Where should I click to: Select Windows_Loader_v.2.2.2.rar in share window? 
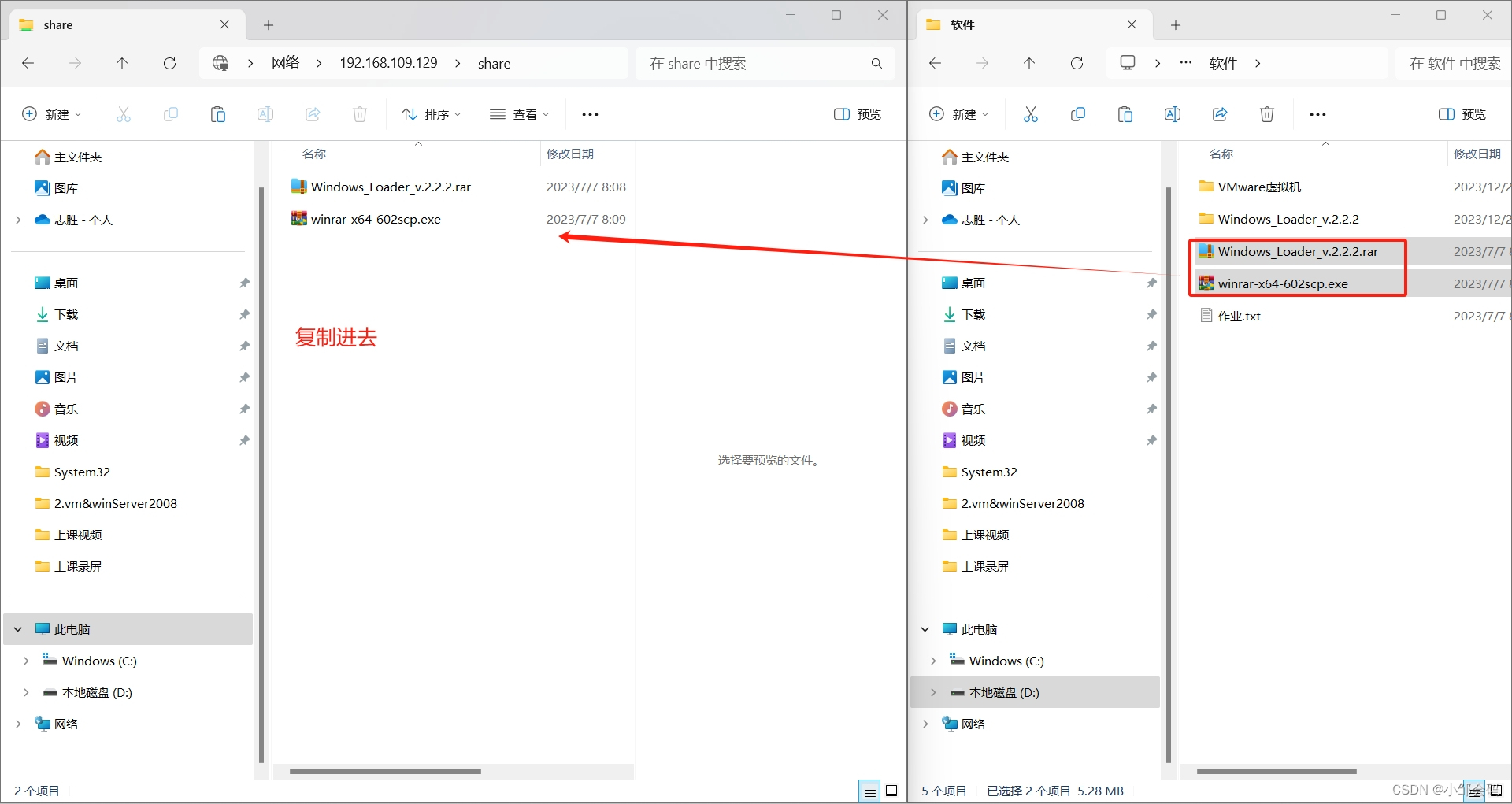[391, 187]
